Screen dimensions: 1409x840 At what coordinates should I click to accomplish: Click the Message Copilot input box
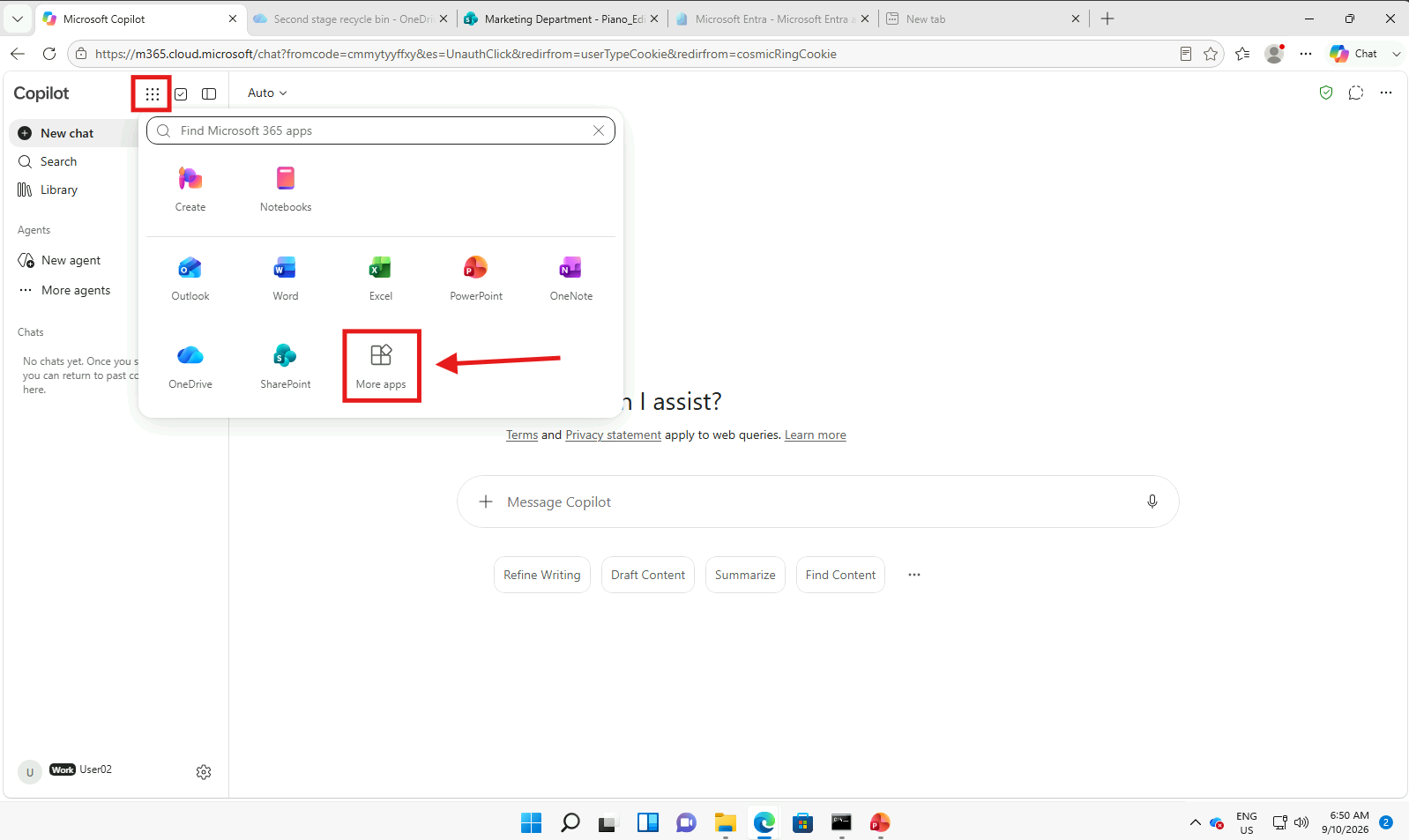point(818,502)
